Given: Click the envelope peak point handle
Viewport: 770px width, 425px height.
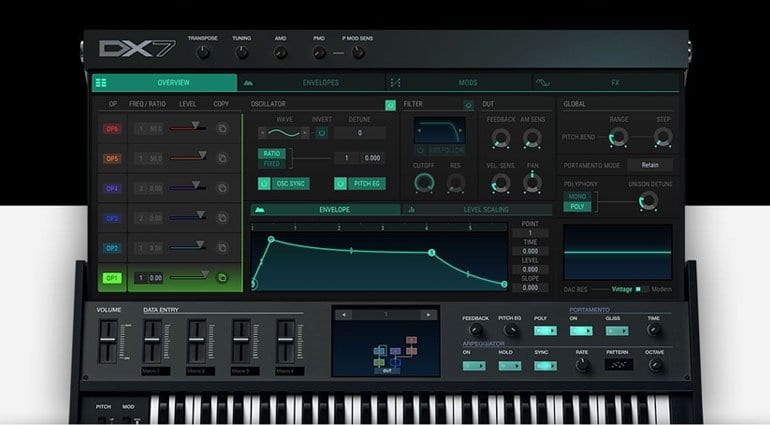Looking at the screenshot, I should [x=271, y=239].
